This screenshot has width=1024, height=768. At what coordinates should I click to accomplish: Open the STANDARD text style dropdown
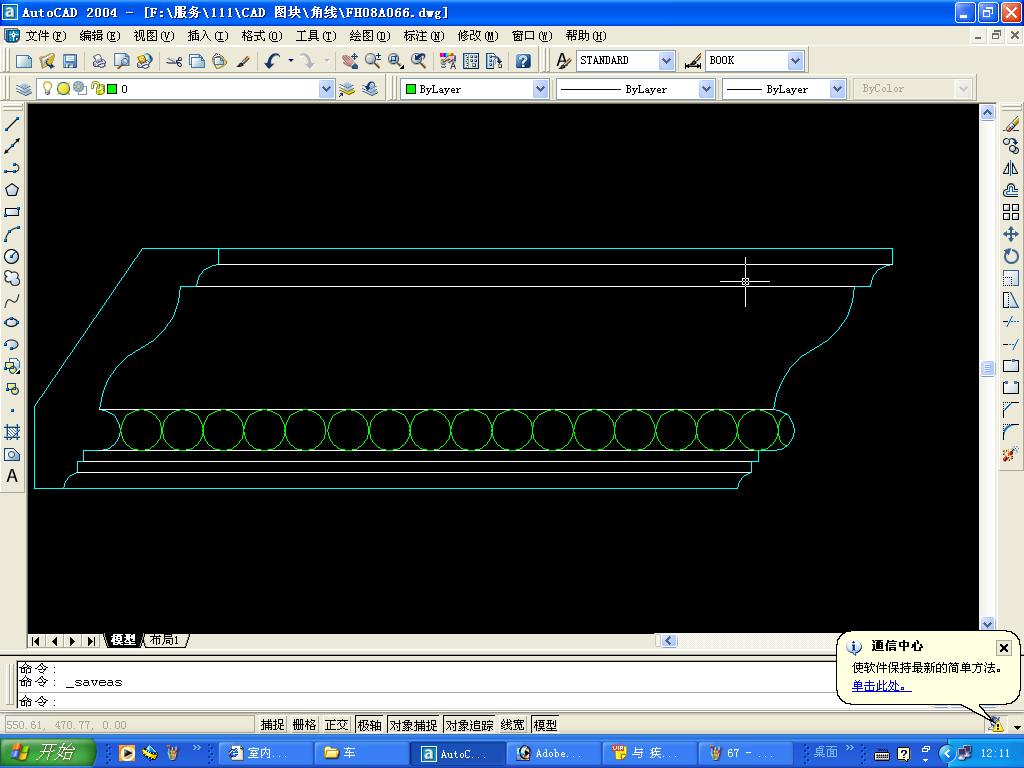tap(666, 61)
